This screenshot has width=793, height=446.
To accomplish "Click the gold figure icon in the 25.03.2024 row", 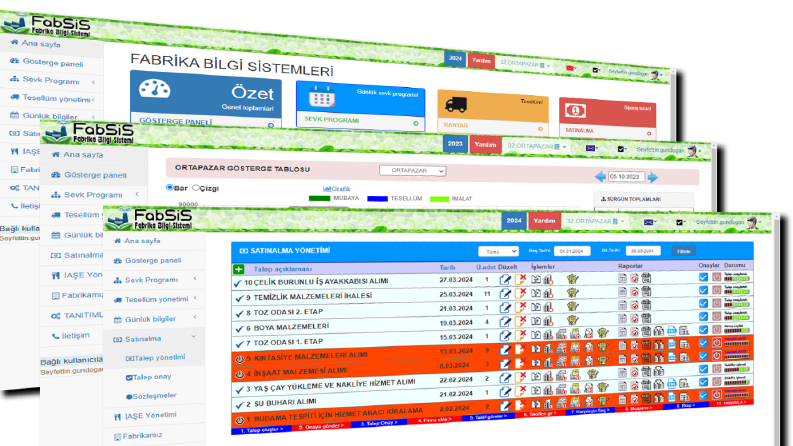I will point(572,293).
